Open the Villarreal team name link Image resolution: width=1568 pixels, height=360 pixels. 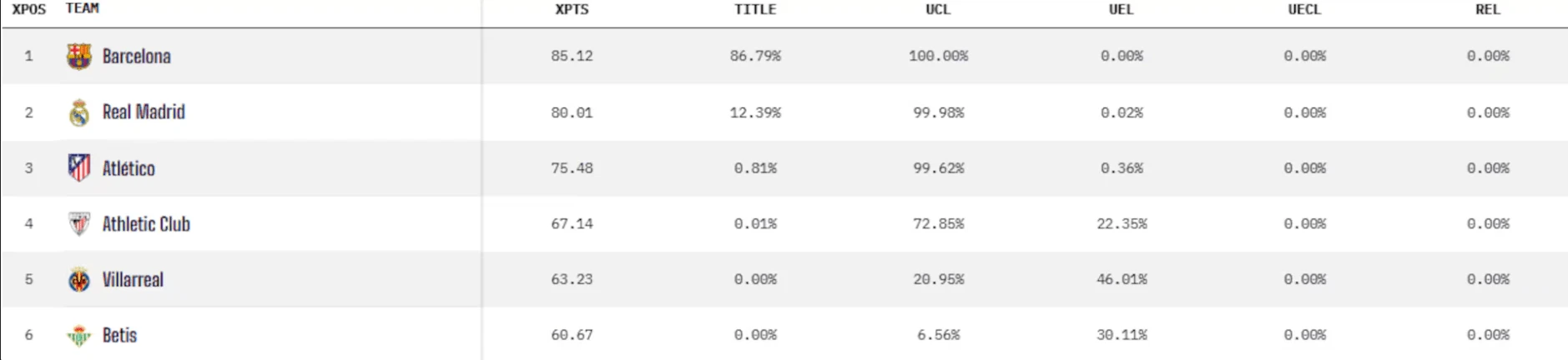click(x=133, y=280)
